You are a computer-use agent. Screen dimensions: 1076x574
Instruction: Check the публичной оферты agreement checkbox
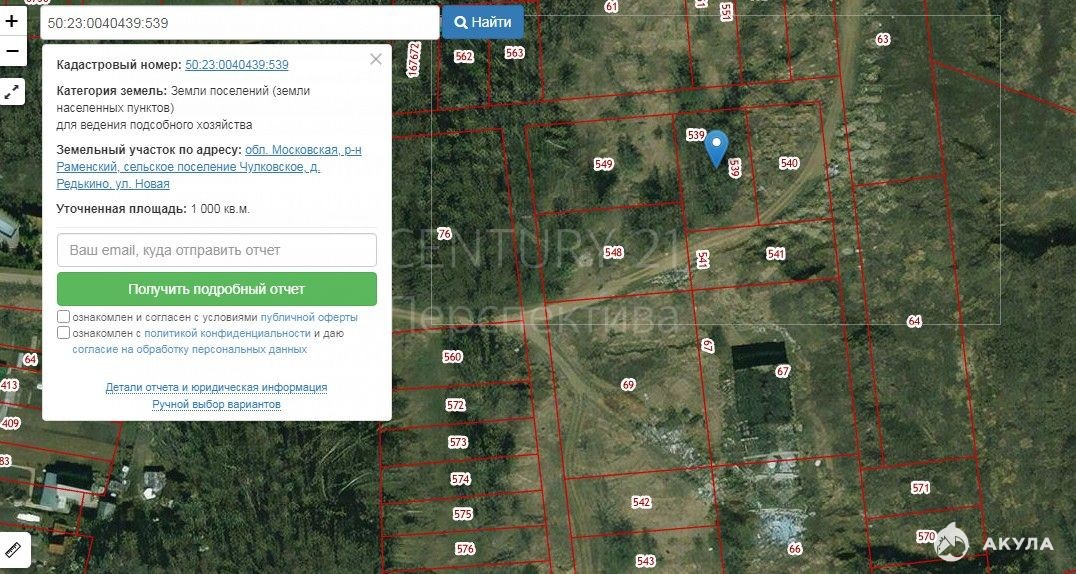(x=64, y=317)
